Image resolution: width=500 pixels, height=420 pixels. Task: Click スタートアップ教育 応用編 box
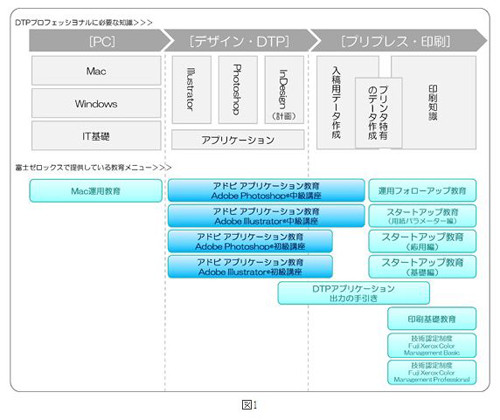[x=422, y=241]
